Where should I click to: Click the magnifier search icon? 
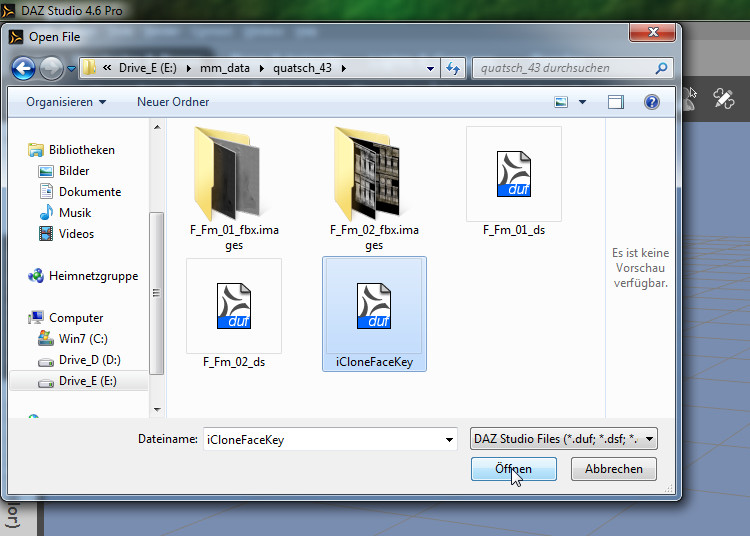click(661, 68)
